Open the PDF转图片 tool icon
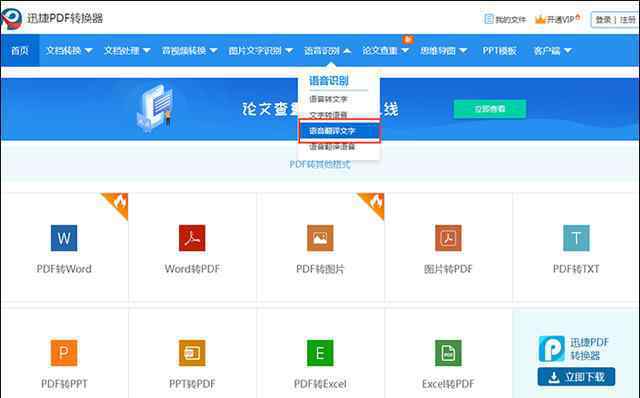 tap(320, 238)
